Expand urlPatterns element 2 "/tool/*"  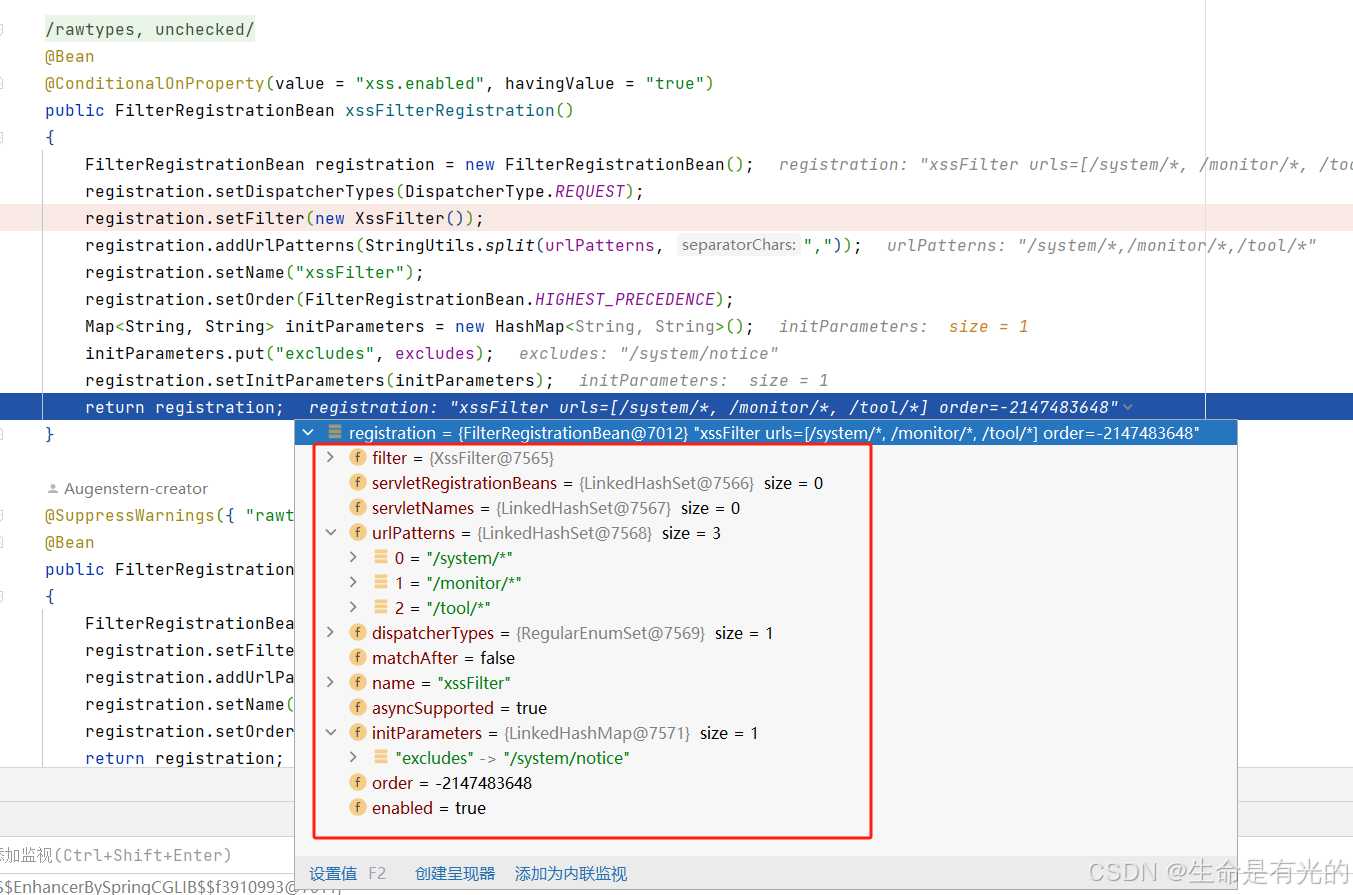pos(353,608)
